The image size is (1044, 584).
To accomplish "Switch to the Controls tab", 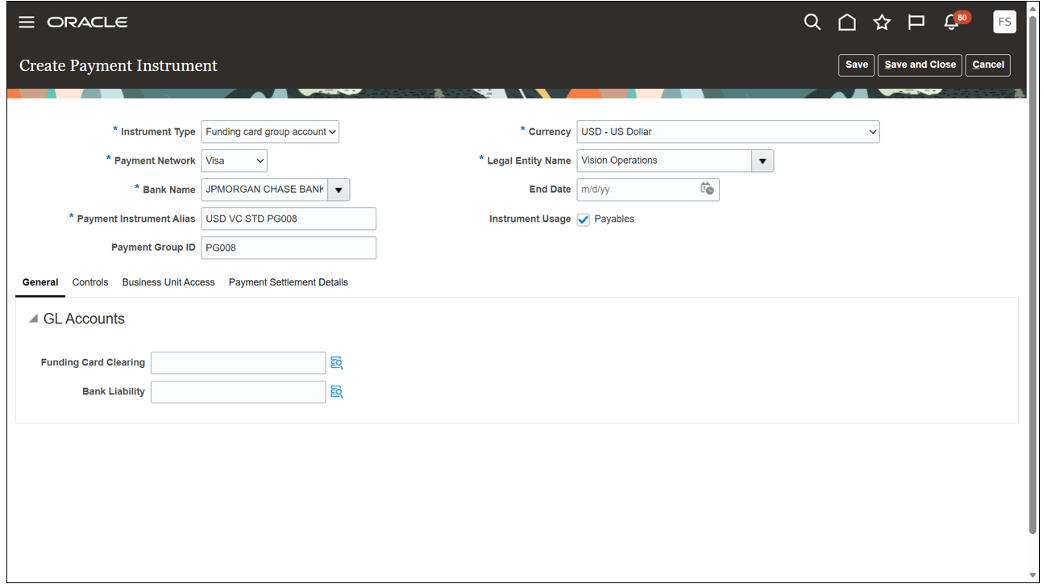I will pyautogui.click(x=90, y=282).
